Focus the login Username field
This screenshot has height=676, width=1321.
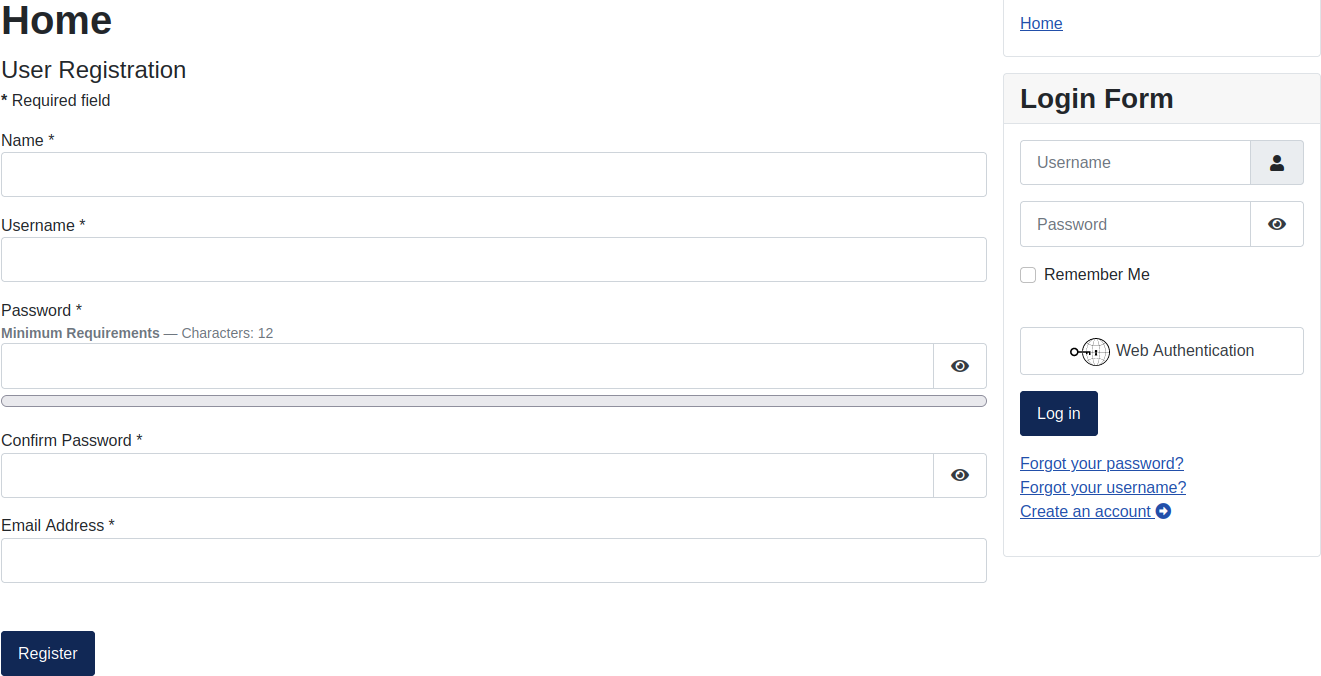(x=1135, y=162)
